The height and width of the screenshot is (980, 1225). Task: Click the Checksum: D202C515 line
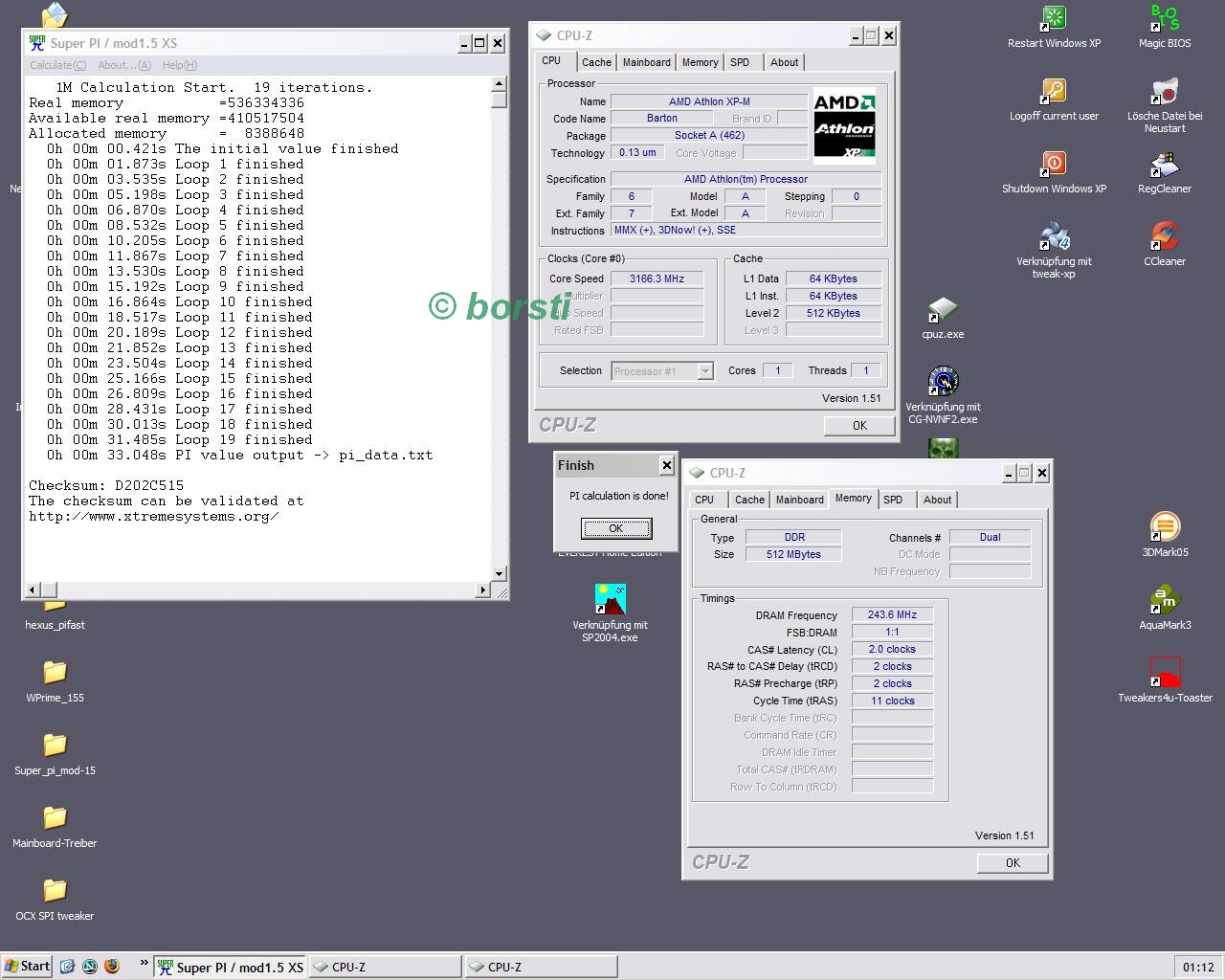click(x=106, y=485)
